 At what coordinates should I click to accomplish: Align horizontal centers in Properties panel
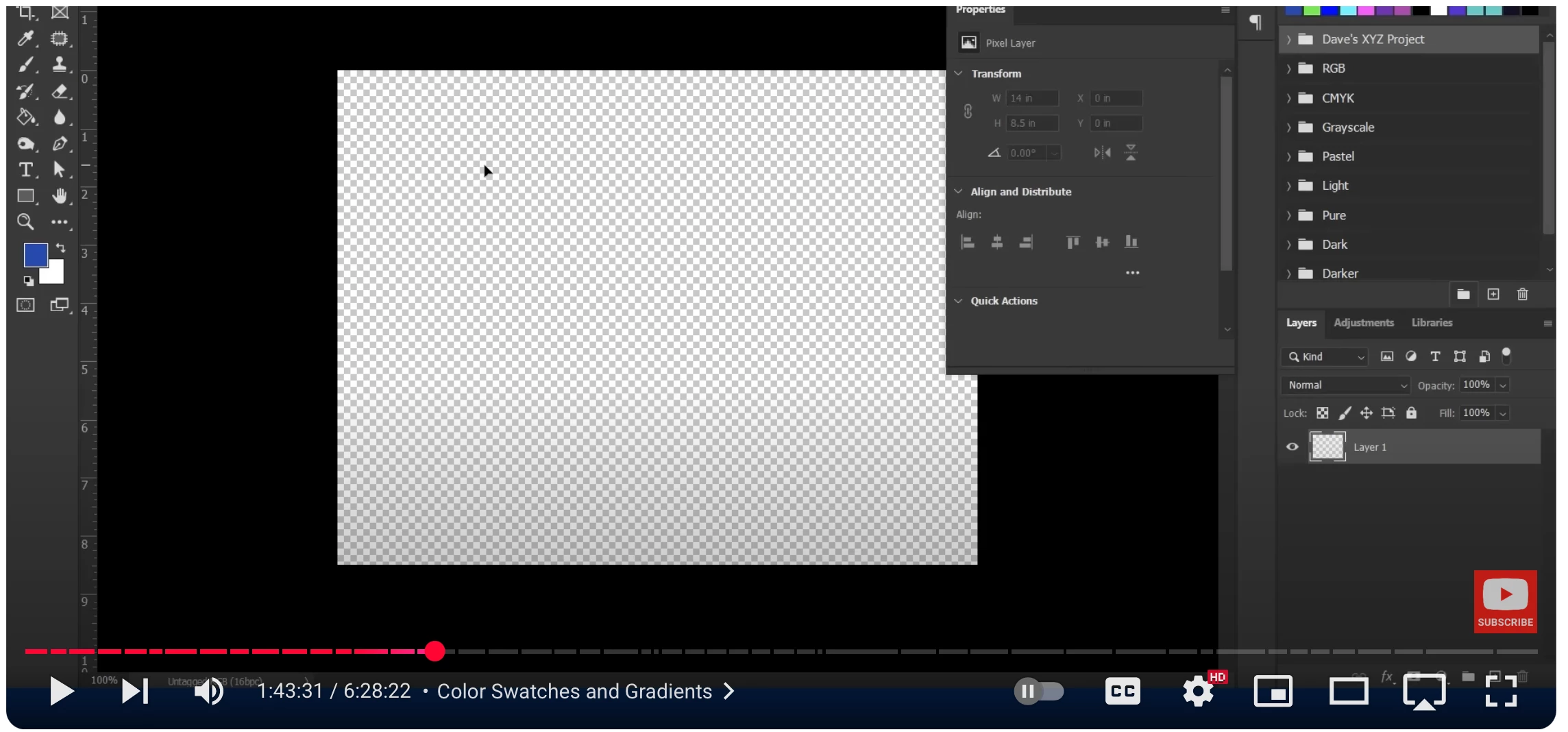point(997,242)
